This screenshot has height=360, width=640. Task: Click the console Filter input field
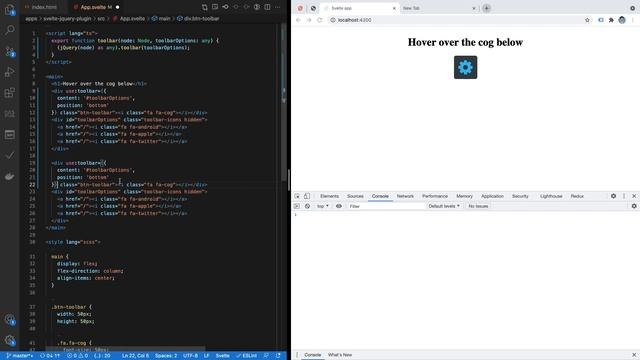click(386, 206)
